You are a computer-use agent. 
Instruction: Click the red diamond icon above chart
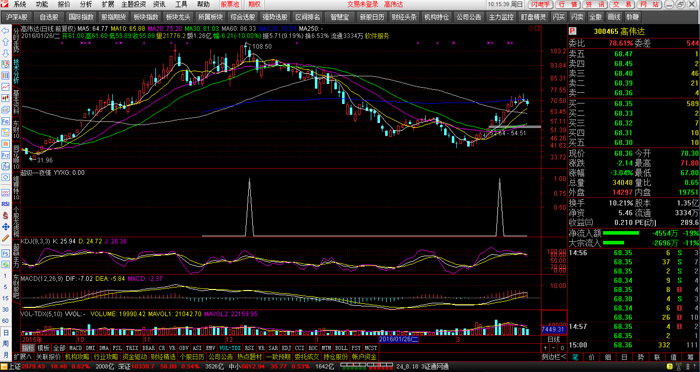[530, 28]
